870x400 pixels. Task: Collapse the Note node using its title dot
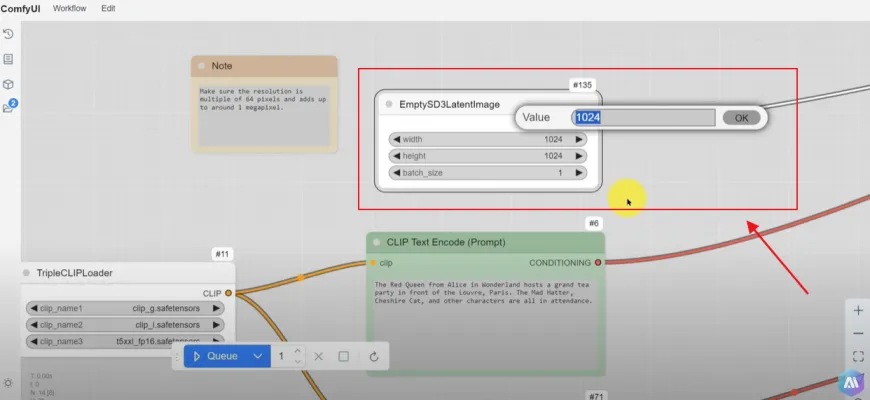tap(201, 66)
